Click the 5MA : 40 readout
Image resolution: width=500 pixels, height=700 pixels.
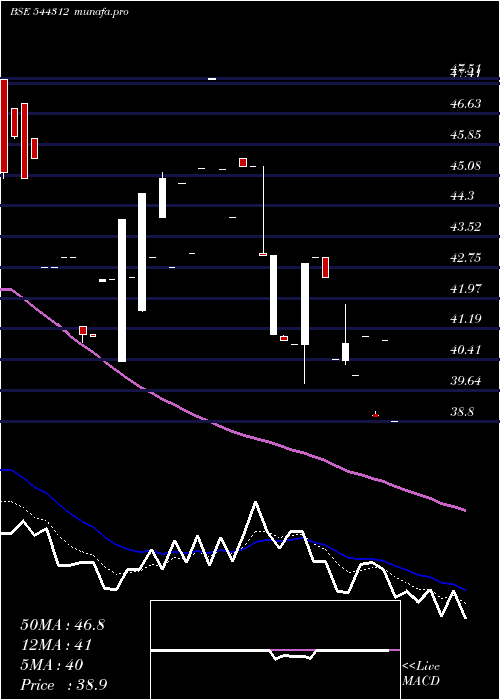click(x=52, y=665)
